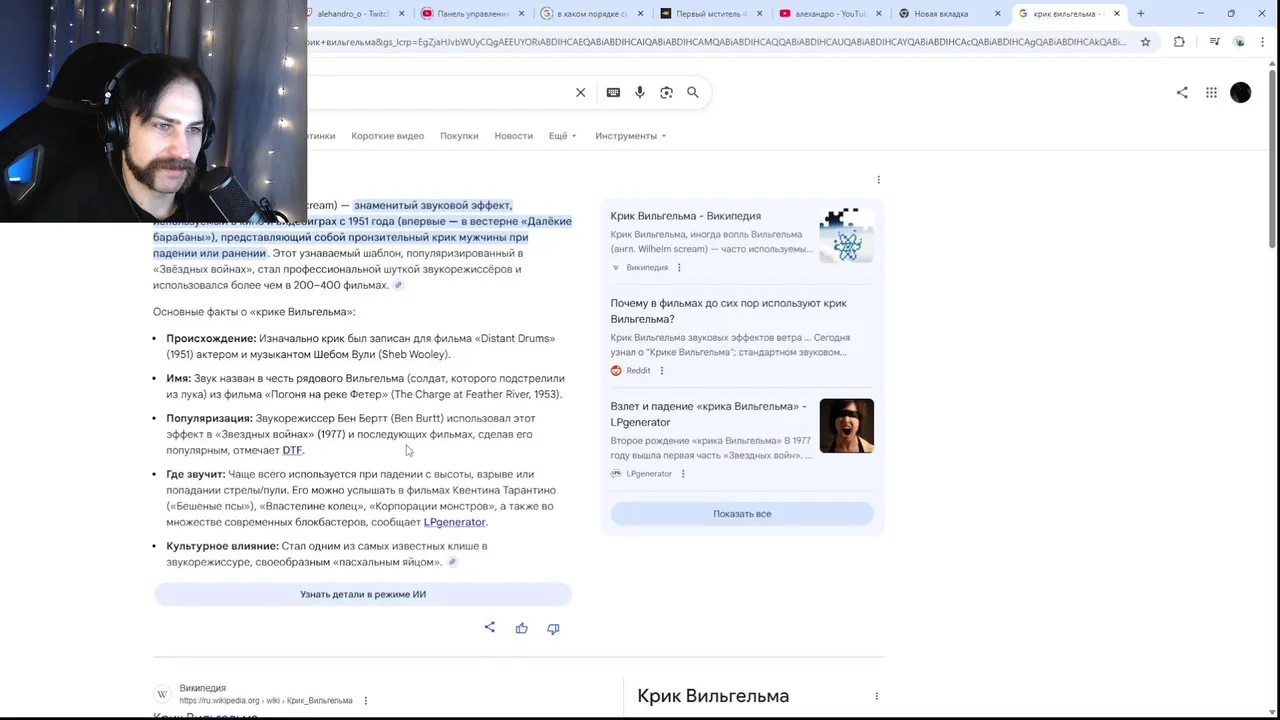
Task: Click the source link icon after 200–400 фильмах
Action: tap(398, 285)
